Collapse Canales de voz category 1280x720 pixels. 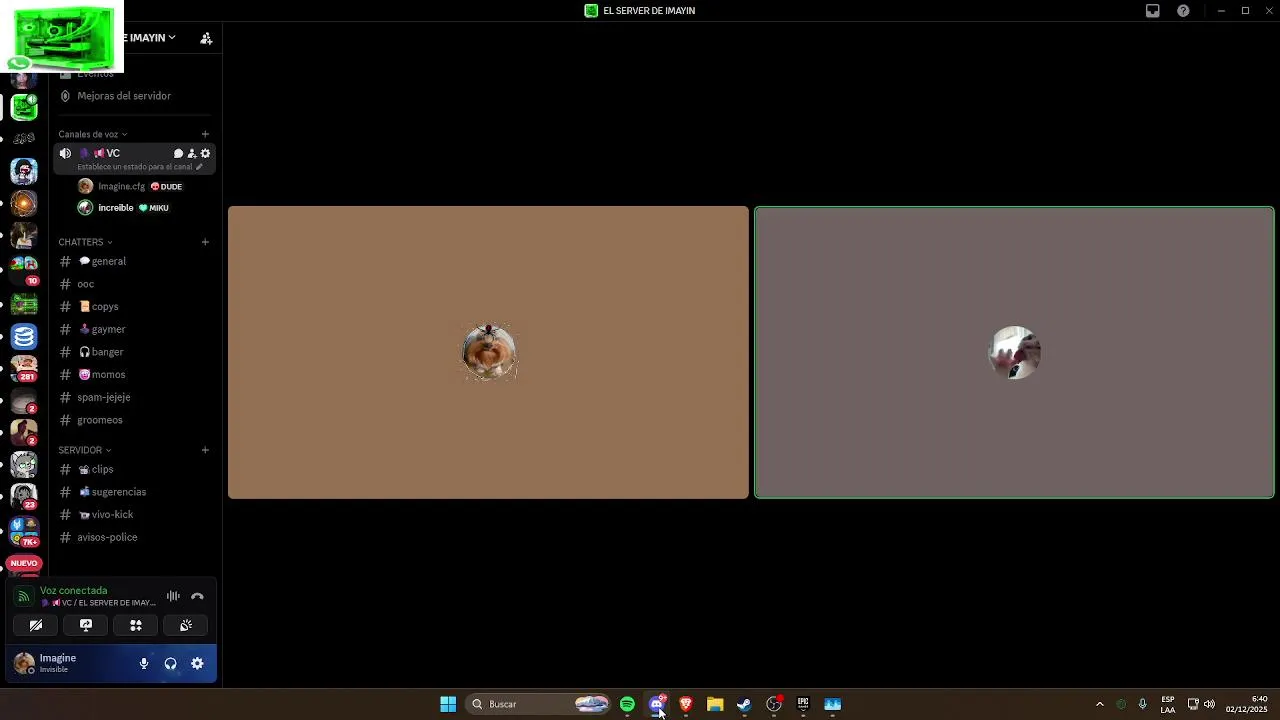coord(92,134)
